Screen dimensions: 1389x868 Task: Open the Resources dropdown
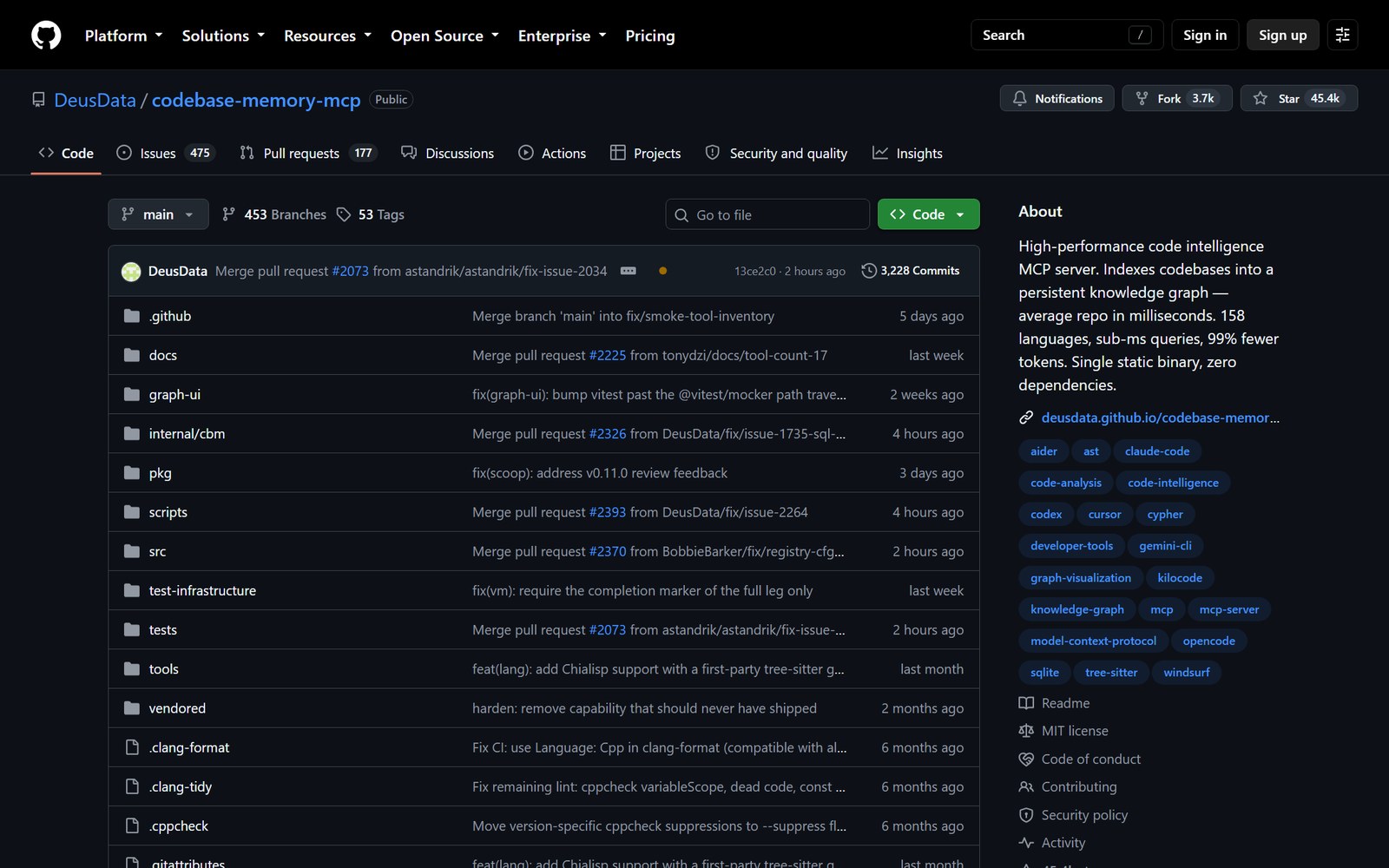pyautogui.click(x=327, y=36)
